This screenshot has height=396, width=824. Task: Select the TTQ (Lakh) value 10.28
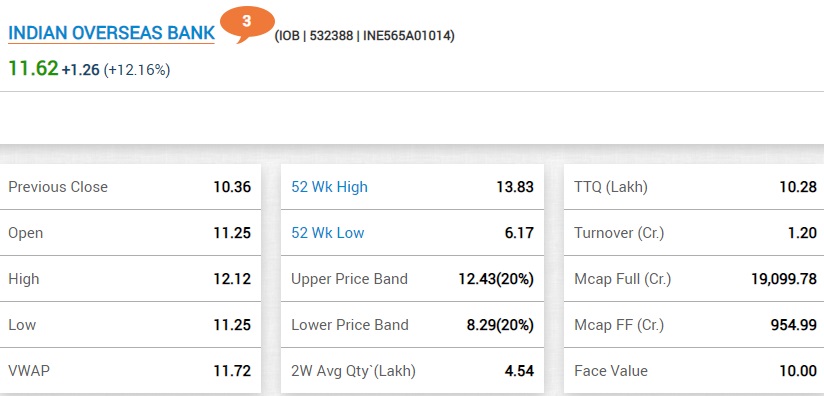[x=798, y=187]
